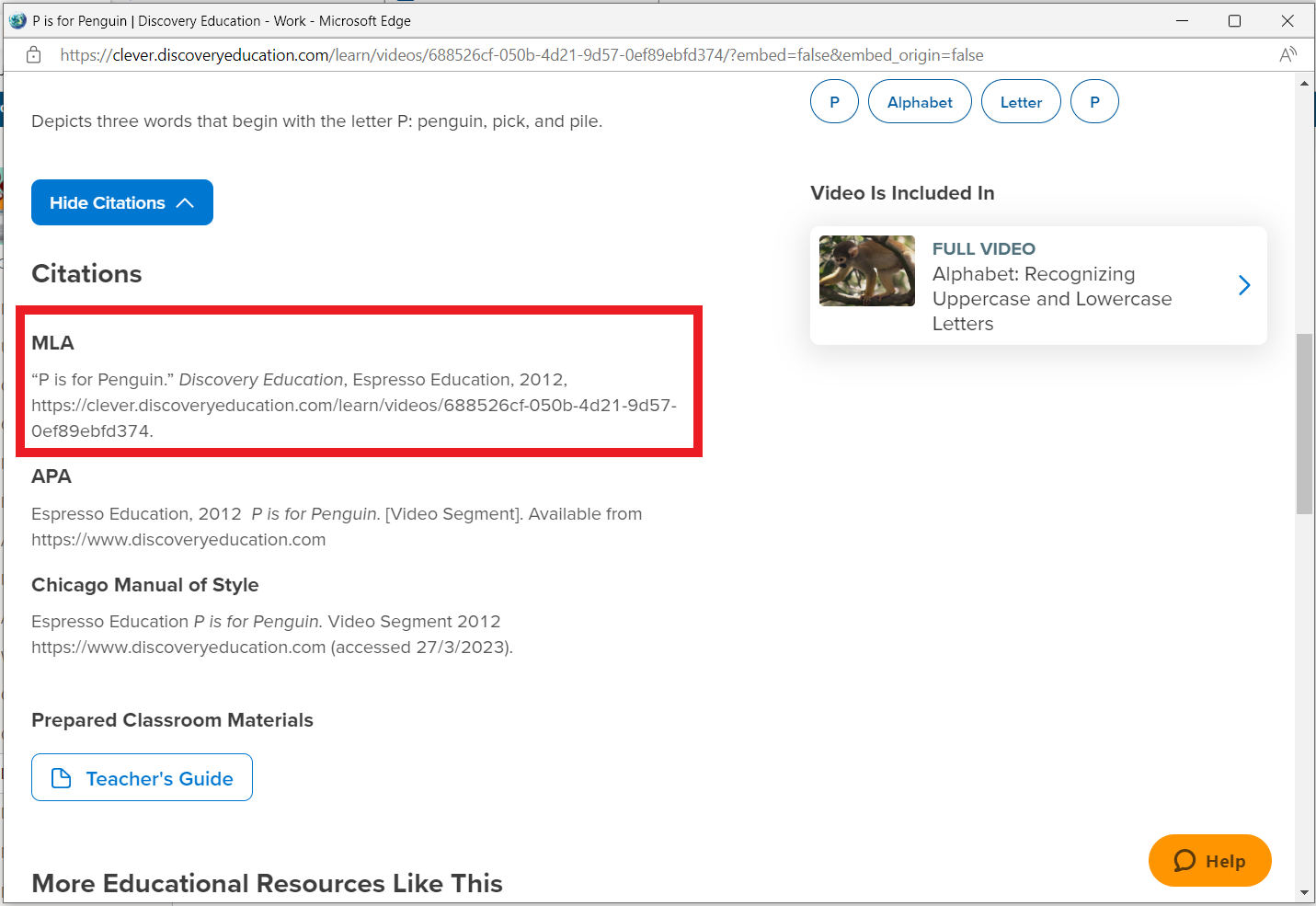1316x906 pixels.
Task: Click the Citations section heading
Action: pyautogui.click(x=86, y=273)
